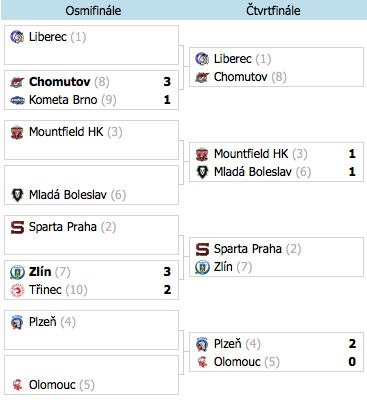Open Mladá Boleslav link in Čtvrtfinále
The image size is (367, 400).
(x=253, y=172)
